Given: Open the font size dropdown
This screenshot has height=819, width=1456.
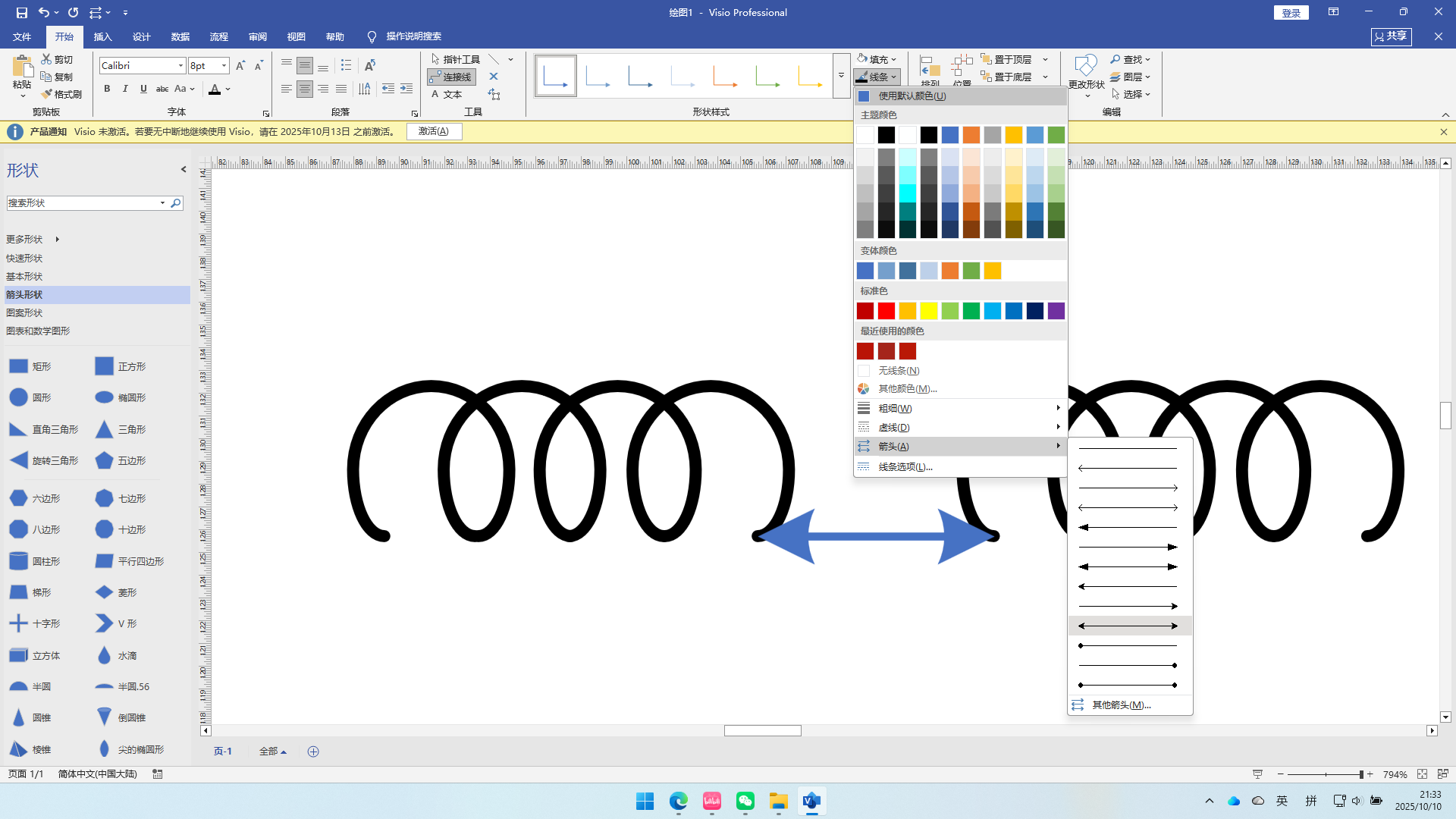Looking at the screenshot, I should click(224, 66).
